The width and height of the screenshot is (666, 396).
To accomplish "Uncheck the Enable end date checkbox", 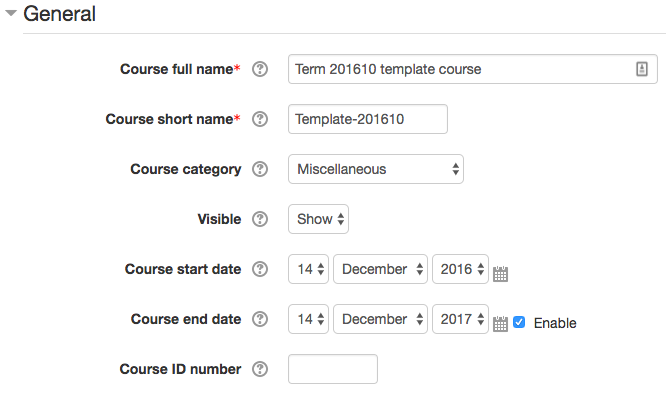I will (519, 322).
